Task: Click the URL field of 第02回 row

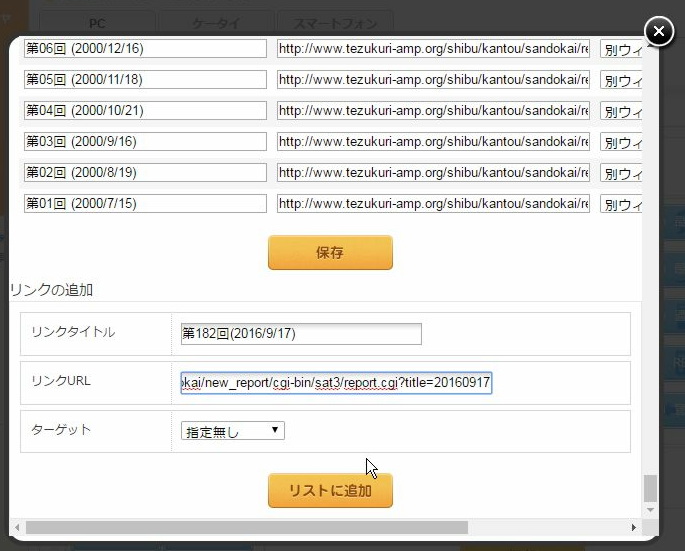Action: click(x=432, y=173)
